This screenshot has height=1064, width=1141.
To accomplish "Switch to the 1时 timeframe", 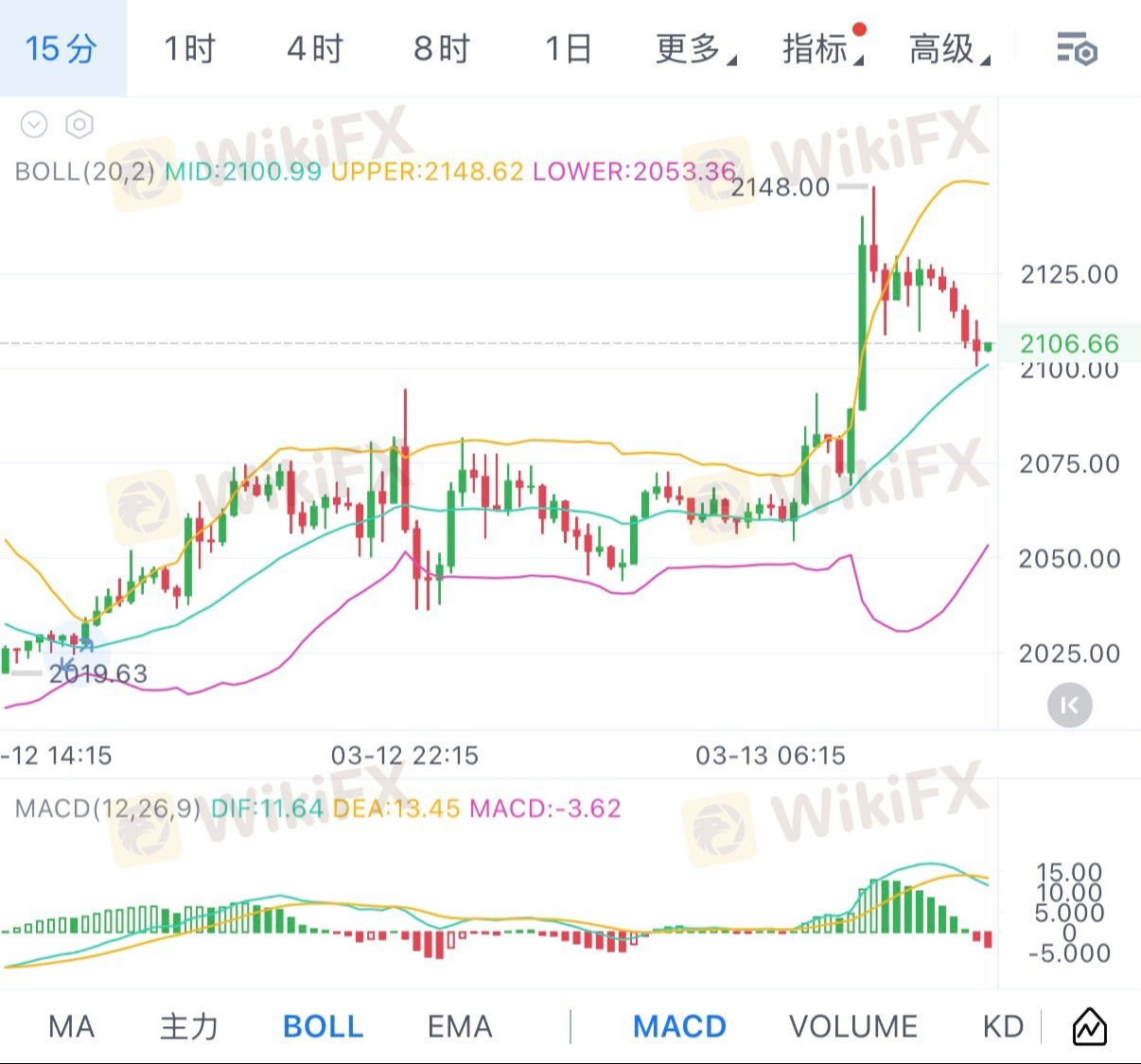I will (189, 49).
